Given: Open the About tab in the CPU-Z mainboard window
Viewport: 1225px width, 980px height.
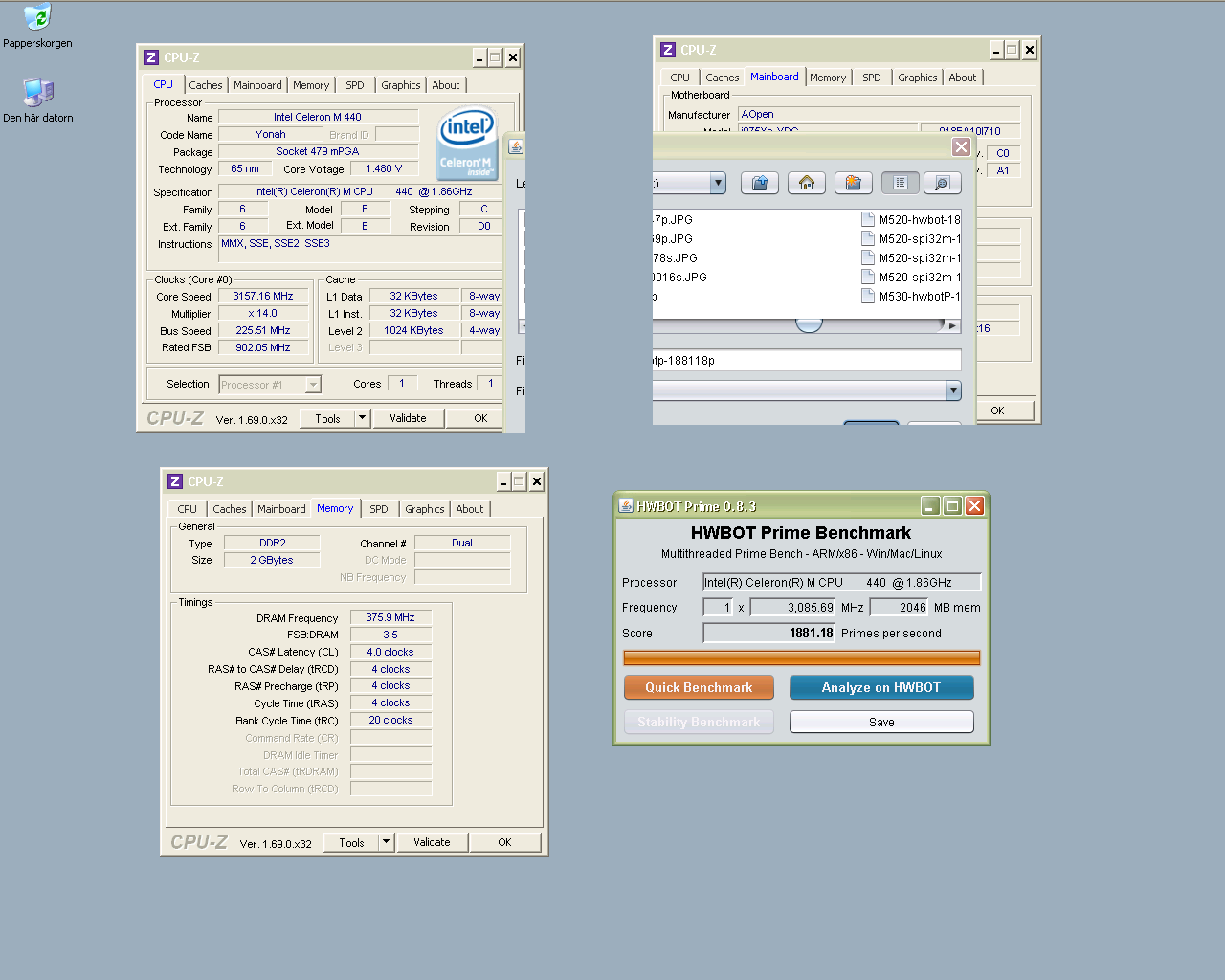Looking at the screenshot, I should click(x=963, y=78).
